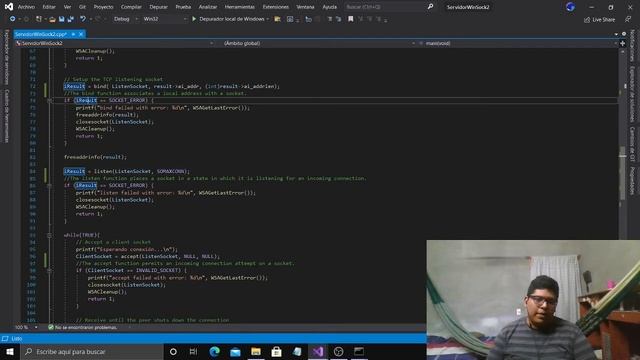Open the Ayuda menu

(329, 7)
